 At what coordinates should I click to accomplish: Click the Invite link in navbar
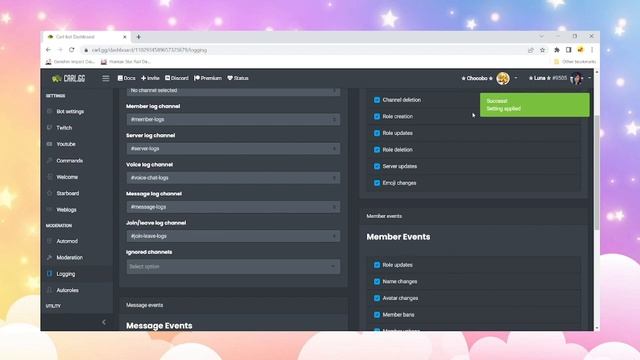coord(150,78)
